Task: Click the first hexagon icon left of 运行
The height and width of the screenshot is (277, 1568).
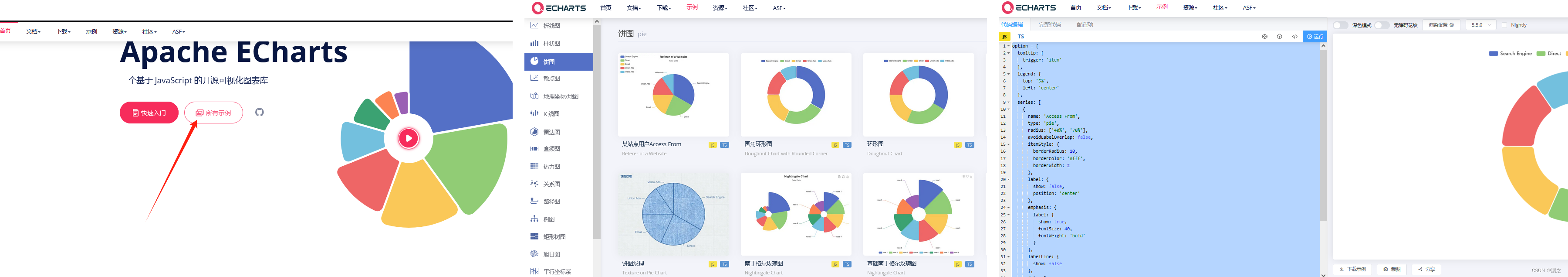Action: click(x=1264, y=37)
